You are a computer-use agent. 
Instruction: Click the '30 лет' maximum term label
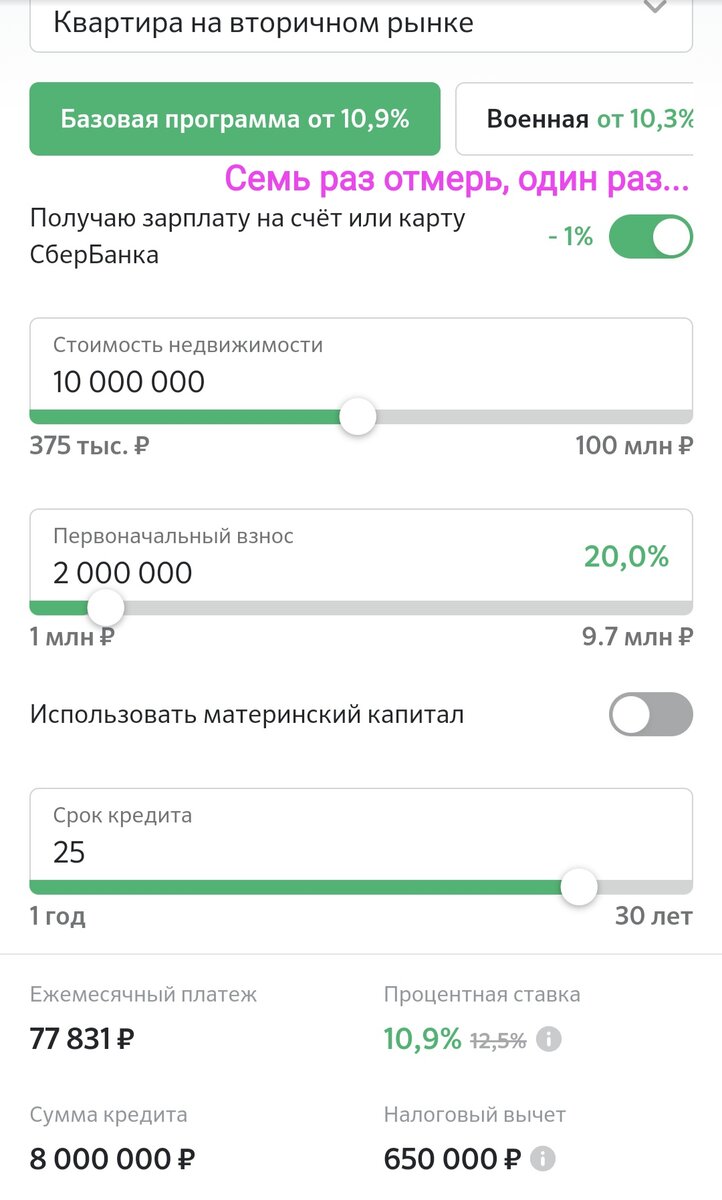[654, 915]
